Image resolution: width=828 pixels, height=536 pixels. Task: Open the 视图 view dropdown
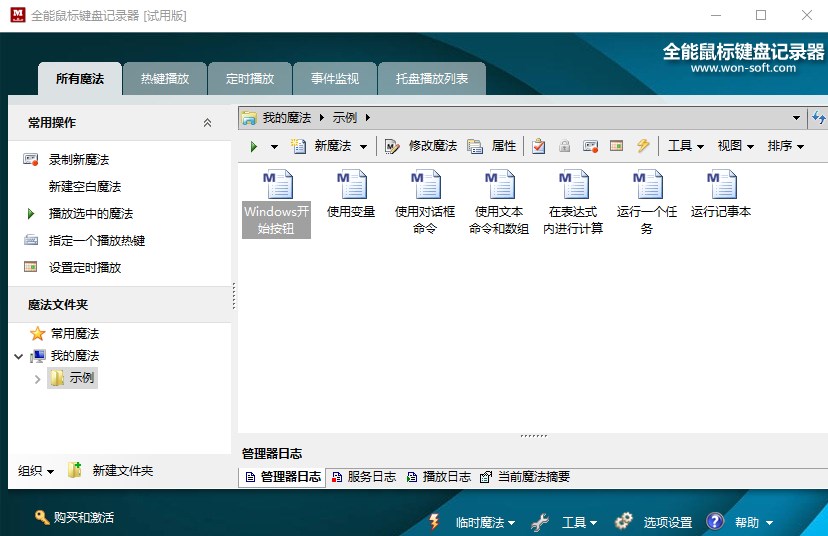[736, 146]
